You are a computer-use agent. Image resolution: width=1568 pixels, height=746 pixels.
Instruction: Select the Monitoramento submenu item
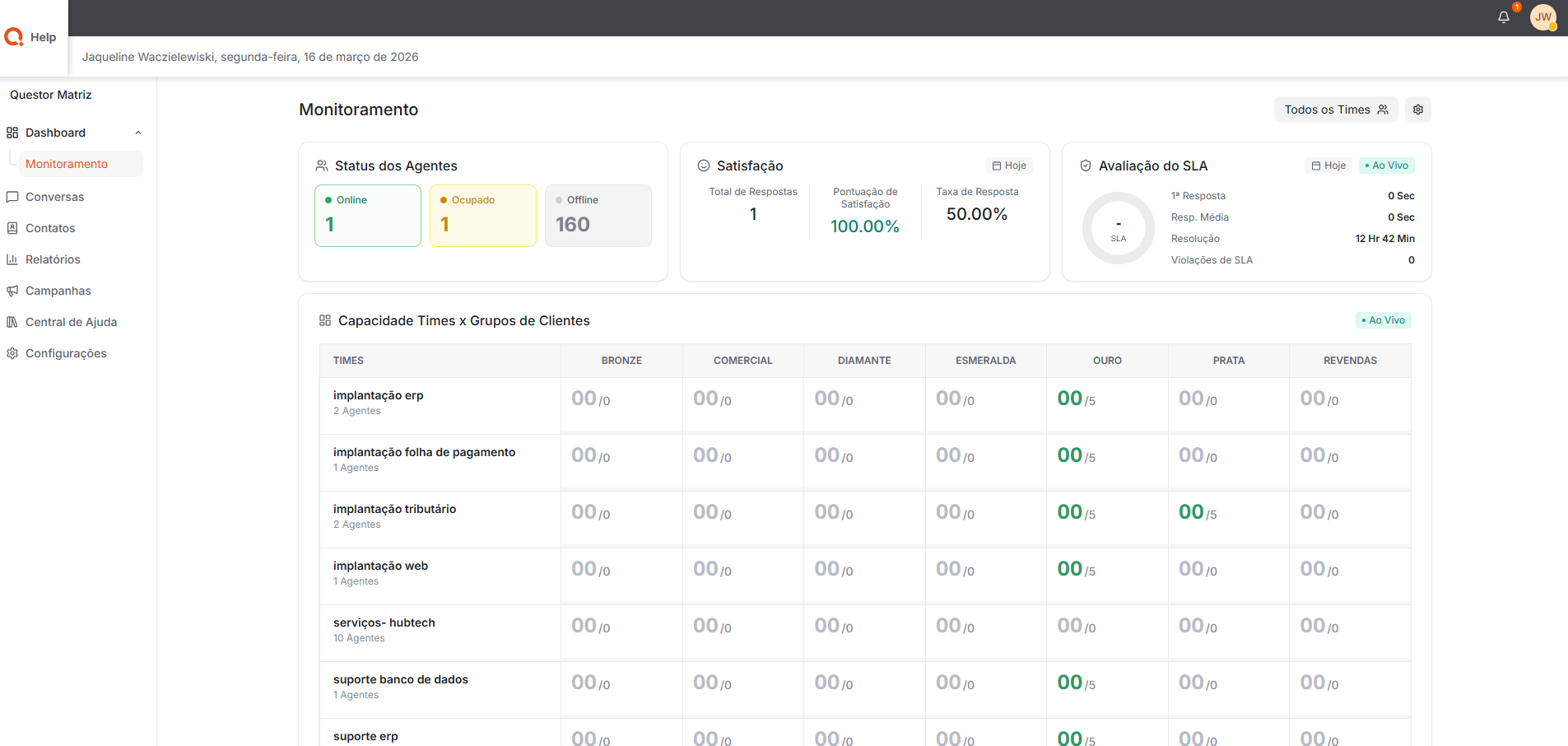(67, 164)
